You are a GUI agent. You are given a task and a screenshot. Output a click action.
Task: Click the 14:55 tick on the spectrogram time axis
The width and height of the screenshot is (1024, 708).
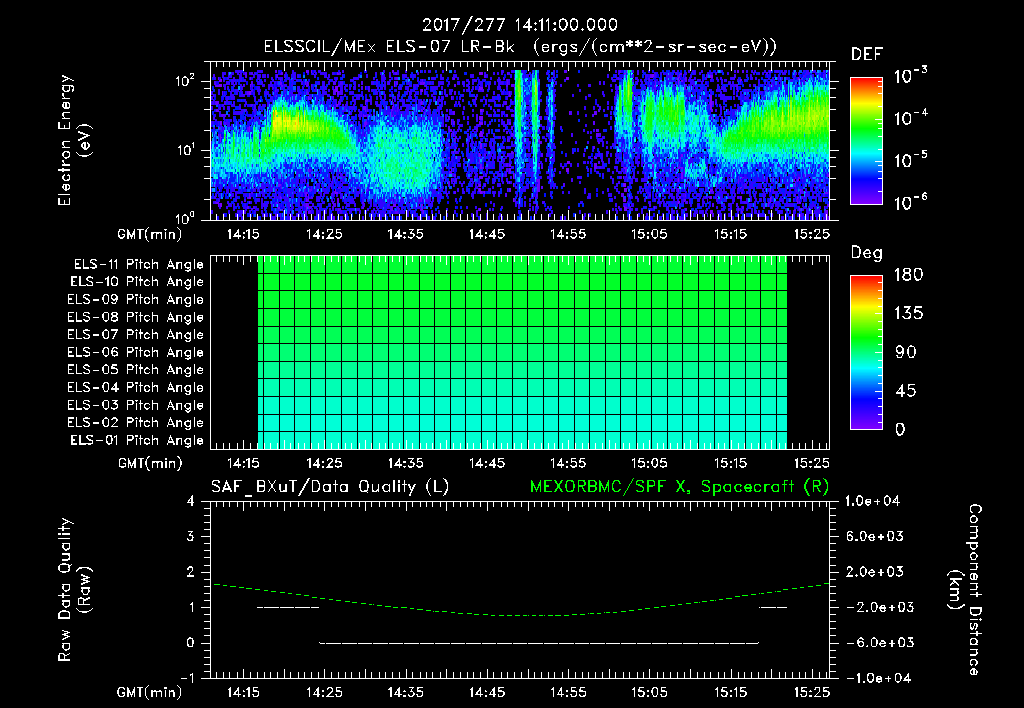[x=568, y=234]
